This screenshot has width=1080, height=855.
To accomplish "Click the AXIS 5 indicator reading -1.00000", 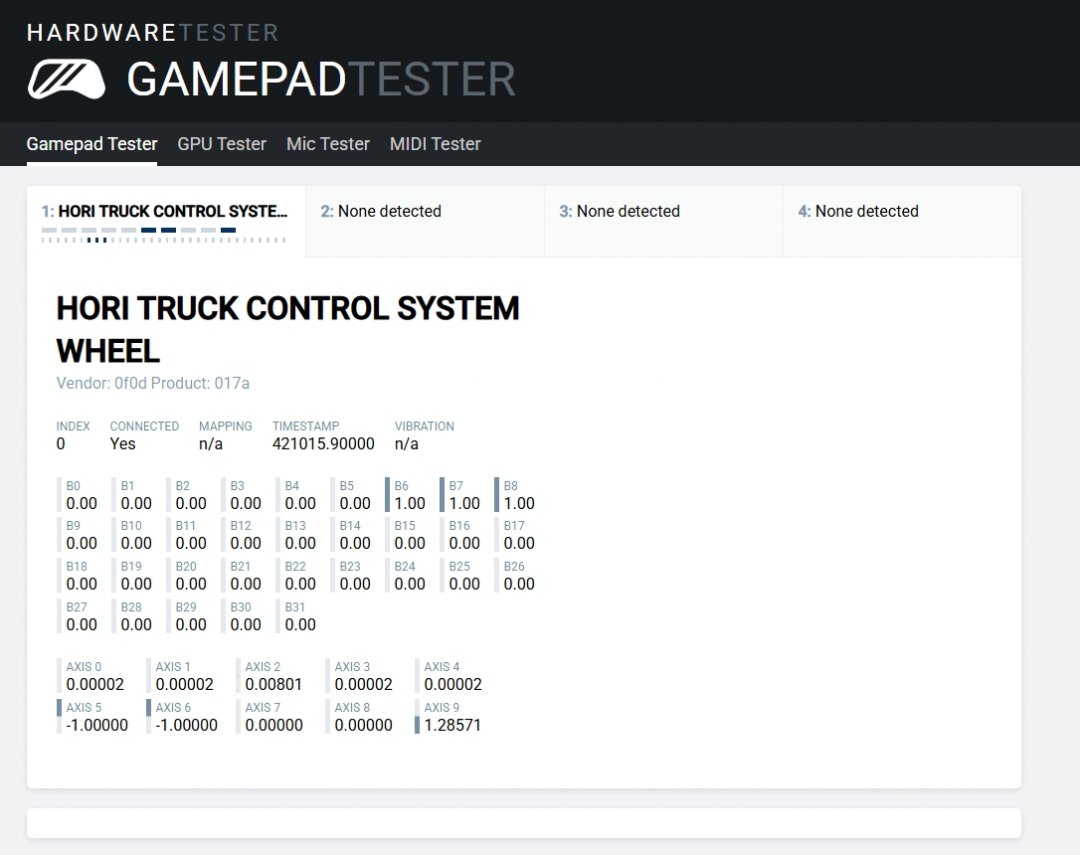I will coord(95,716).
